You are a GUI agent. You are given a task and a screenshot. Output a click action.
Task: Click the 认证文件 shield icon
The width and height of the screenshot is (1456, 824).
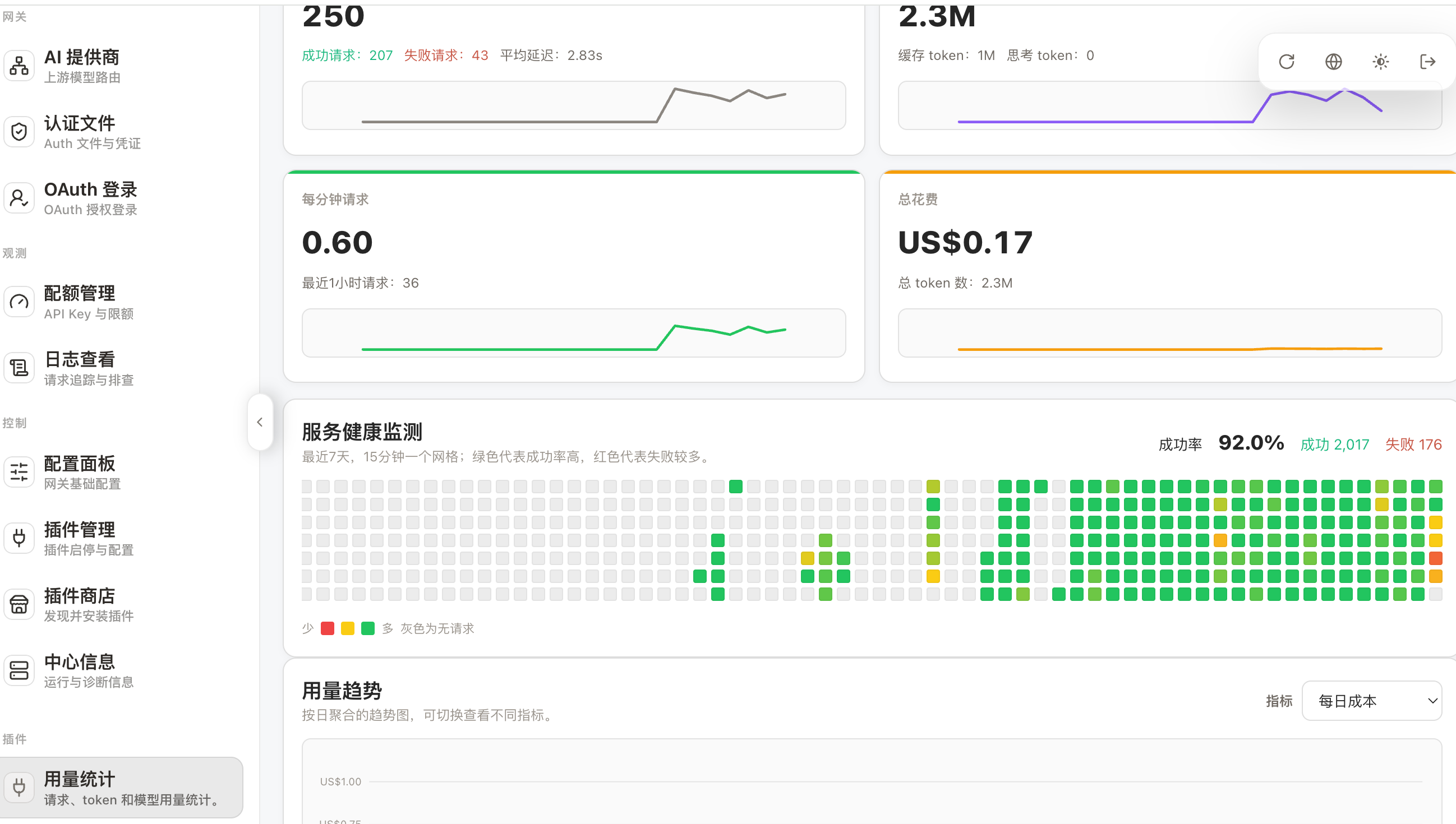tap(19, 132)
